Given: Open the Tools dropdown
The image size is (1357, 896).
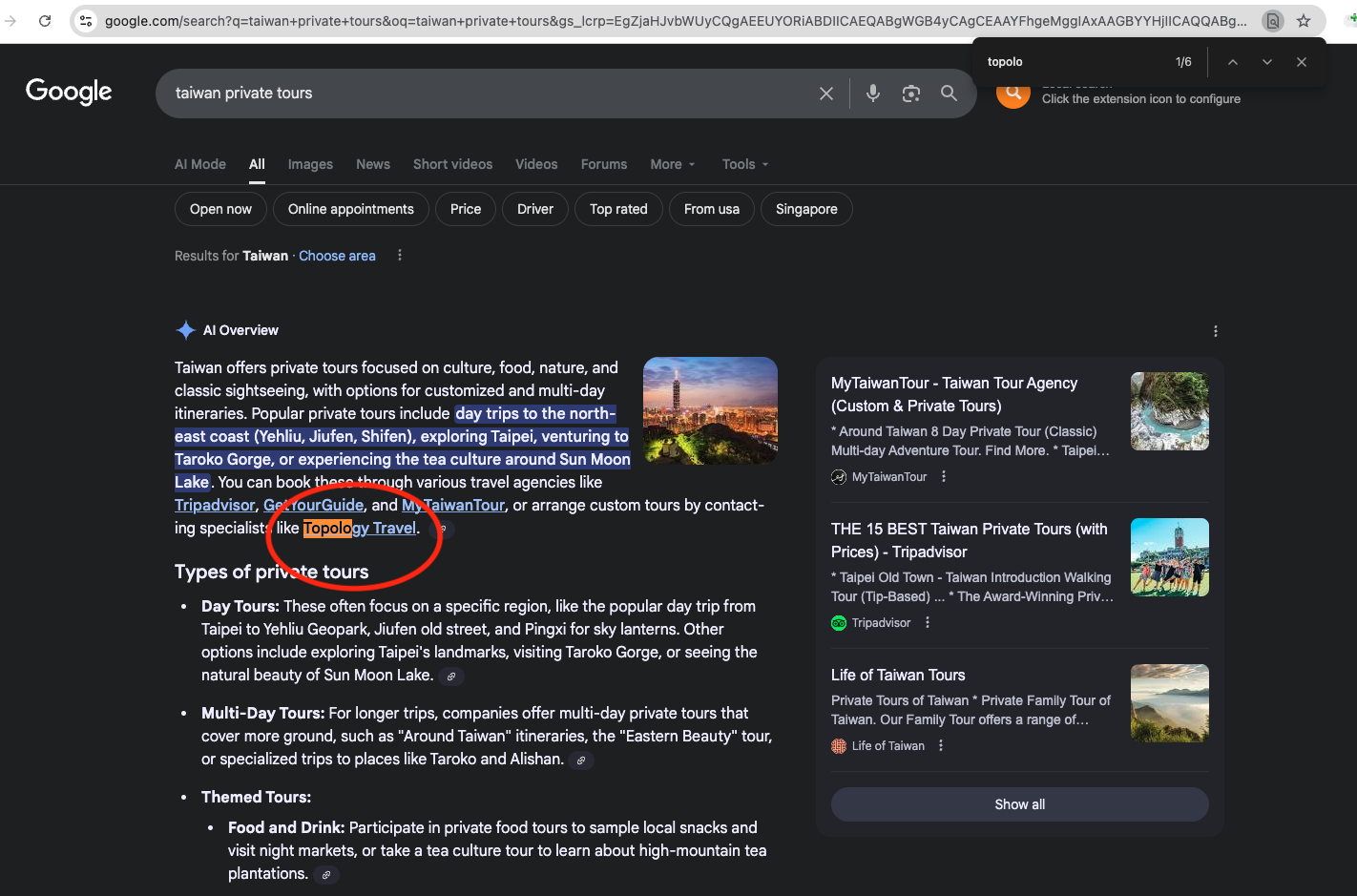Looking at the screenshot, I should (x=744, y=164).
